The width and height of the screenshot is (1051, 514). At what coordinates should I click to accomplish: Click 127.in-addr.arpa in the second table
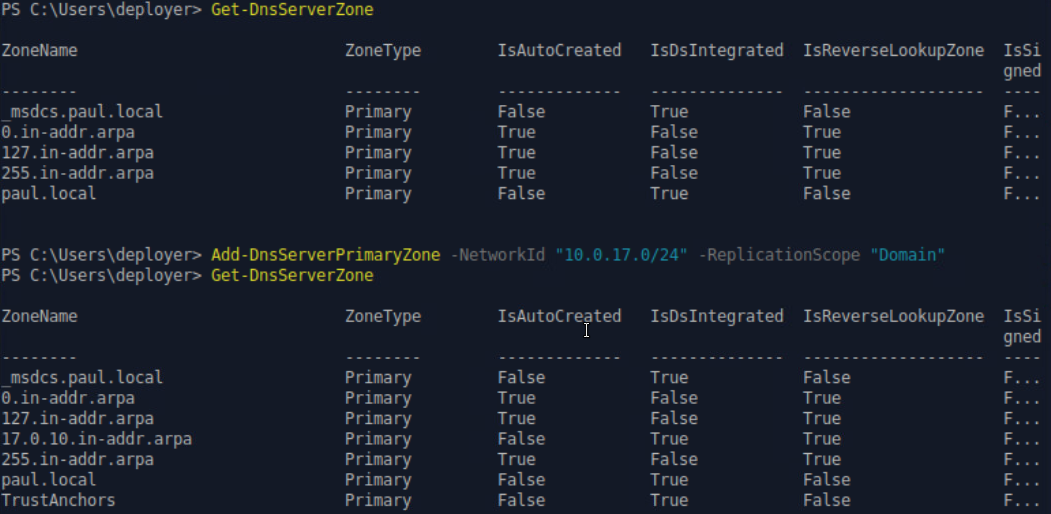coord(77,418)
